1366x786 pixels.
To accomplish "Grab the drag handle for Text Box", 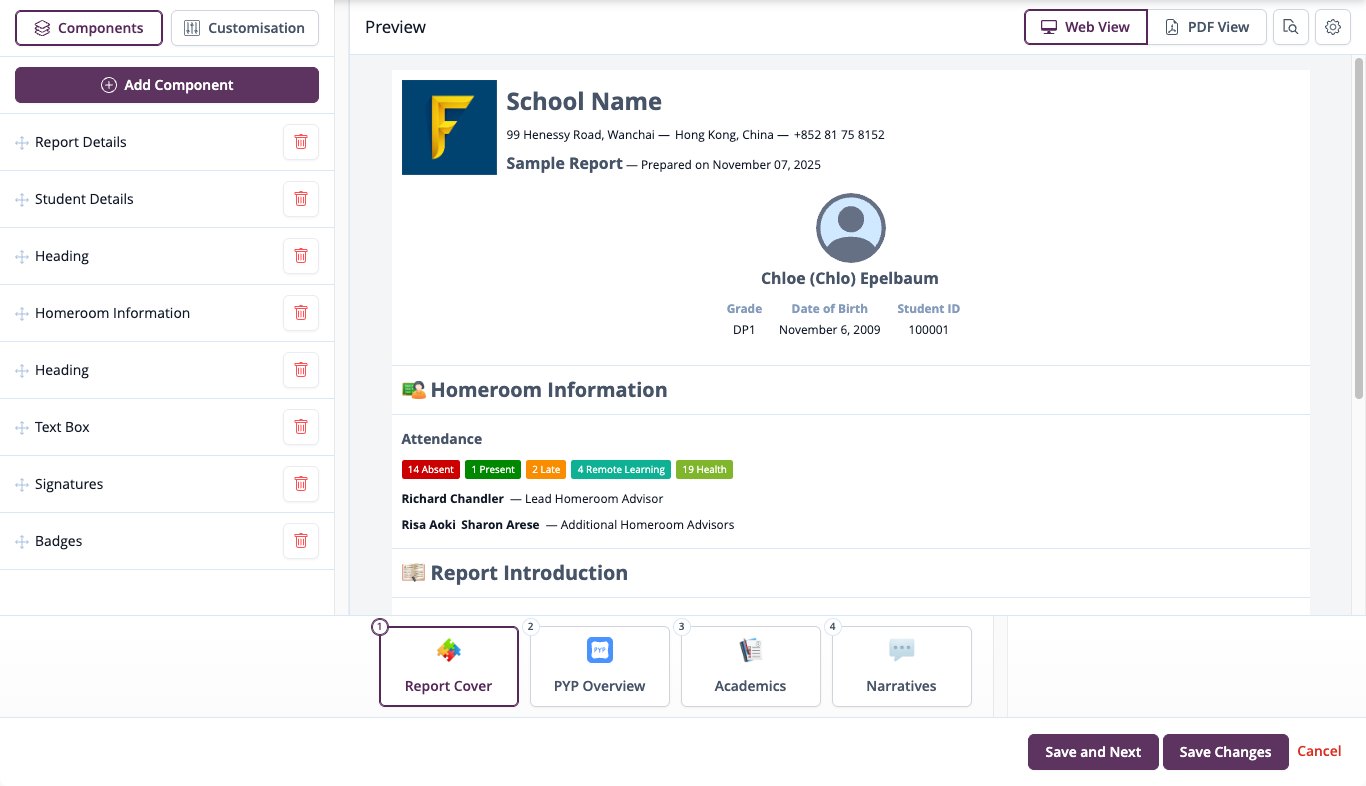I will 21,428.
